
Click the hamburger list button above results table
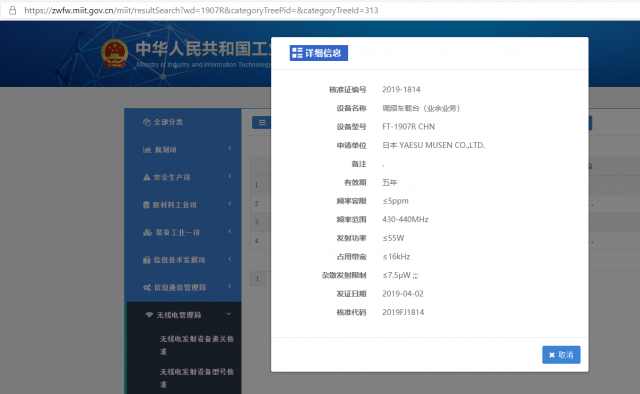pos(262,122)
